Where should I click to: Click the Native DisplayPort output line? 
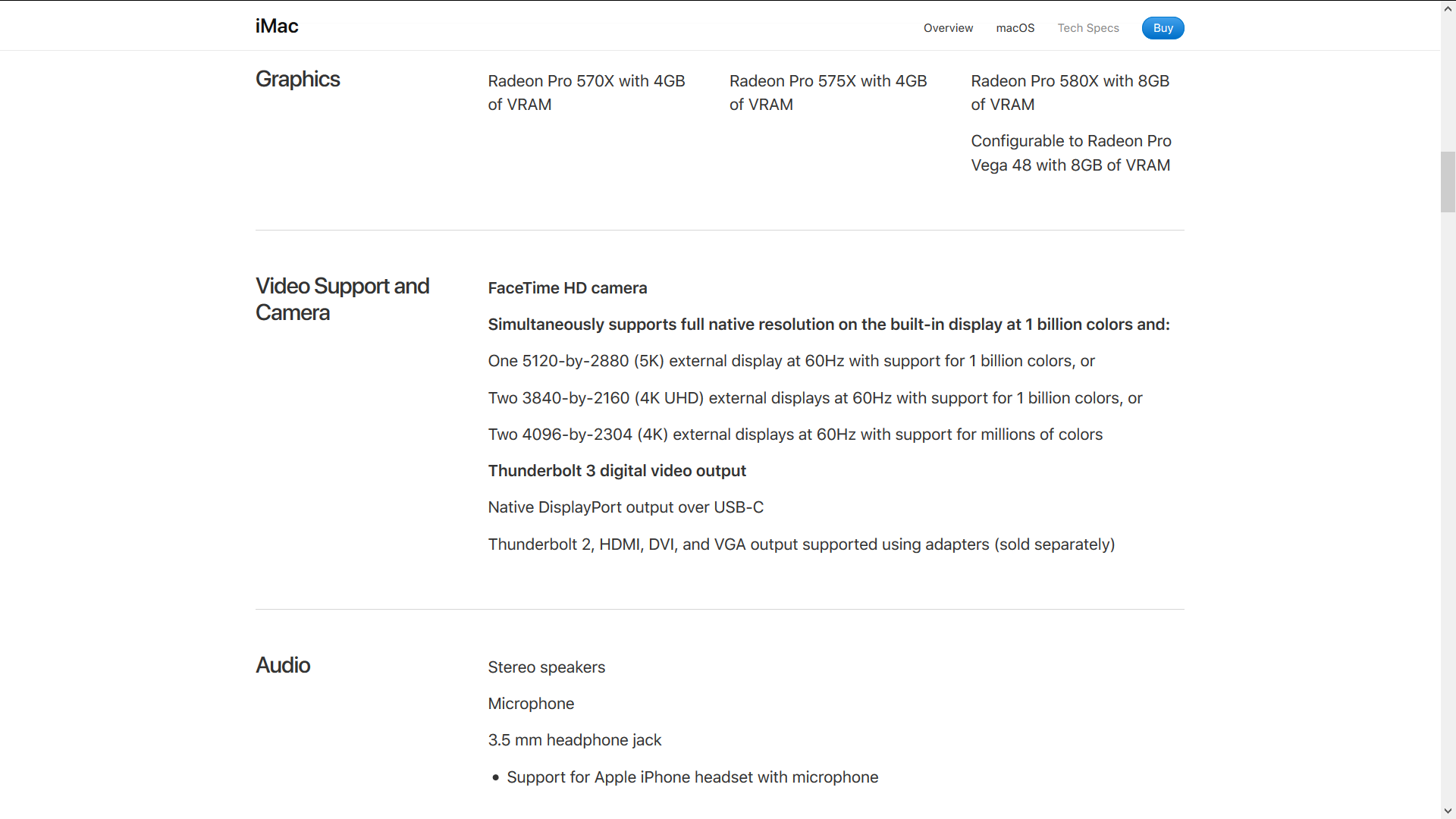click(626, 507)
